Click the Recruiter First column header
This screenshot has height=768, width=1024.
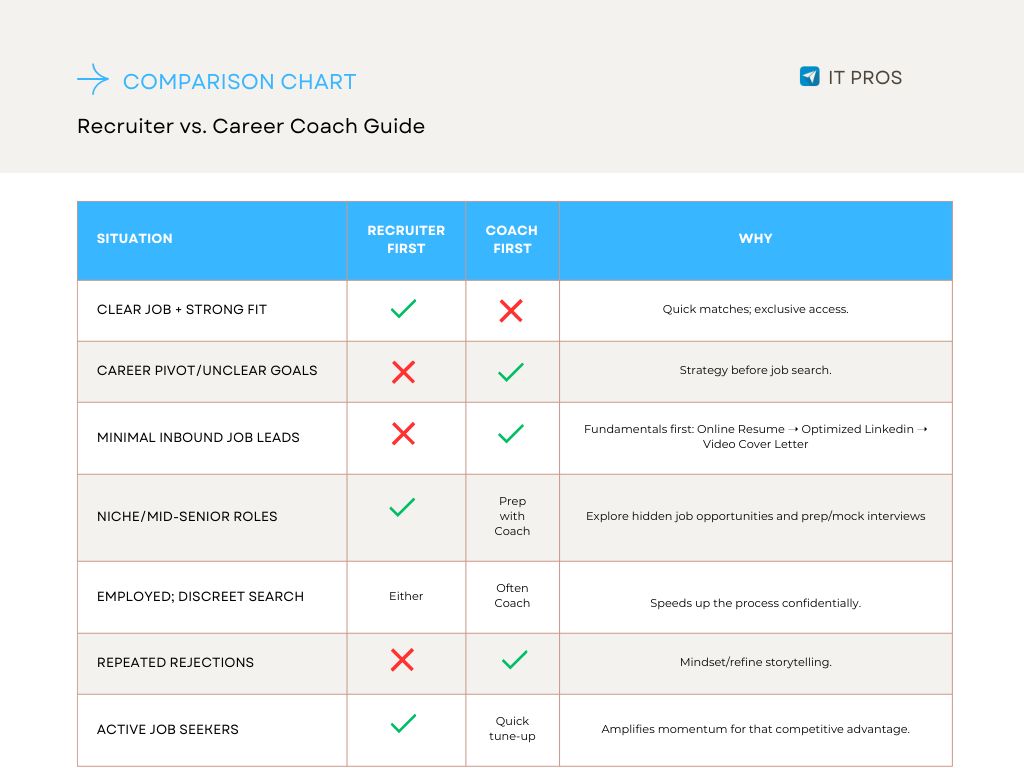[x=406, y=239]
